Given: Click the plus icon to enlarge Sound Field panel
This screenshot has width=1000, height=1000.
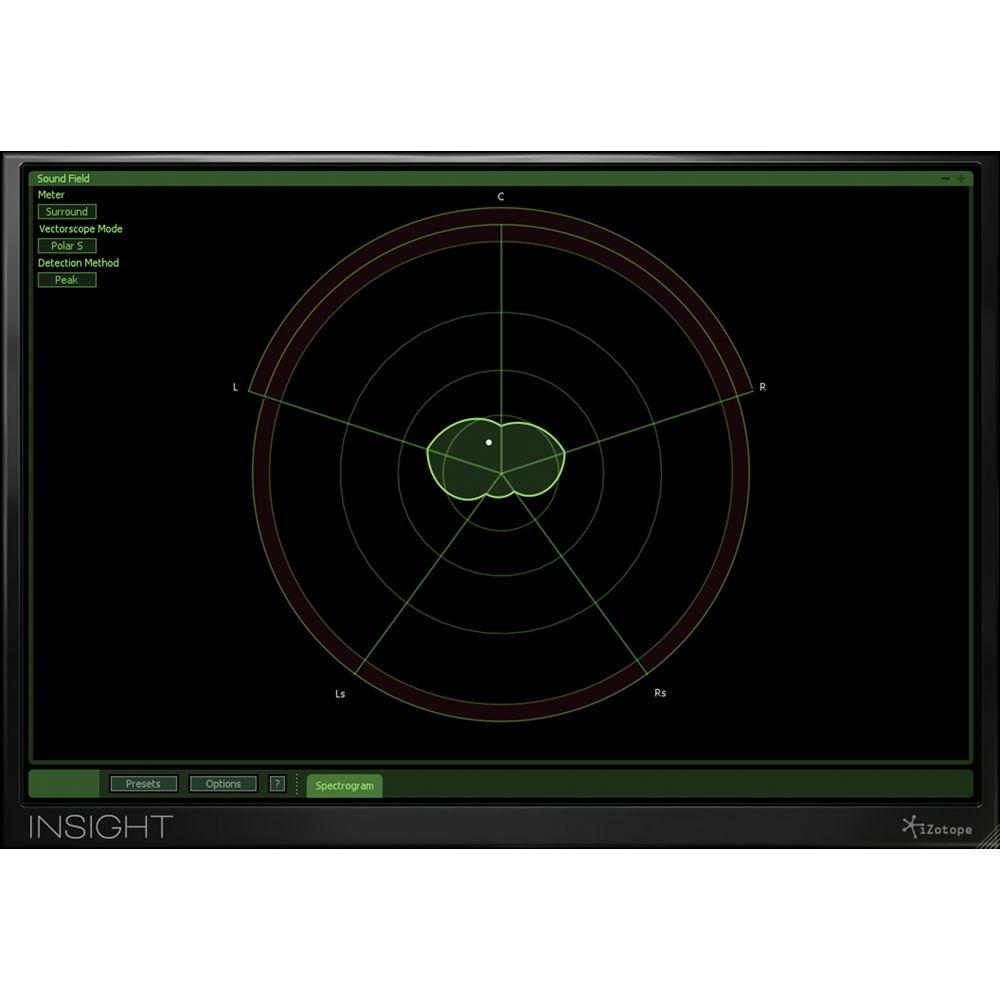Looking at the screenshot, I should (x=959, y=178).
